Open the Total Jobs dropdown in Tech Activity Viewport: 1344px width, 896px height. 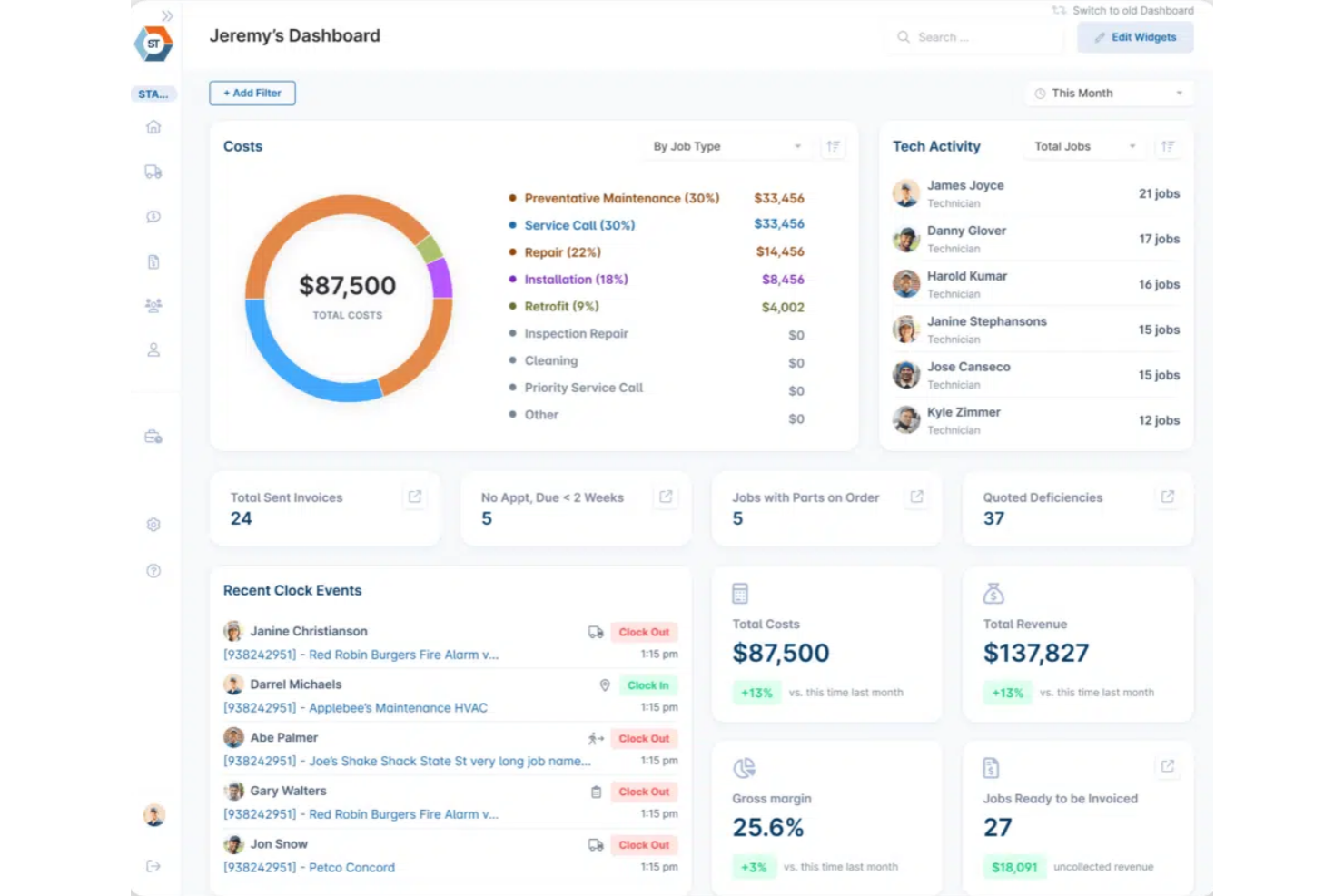(x=1082, y=146)
